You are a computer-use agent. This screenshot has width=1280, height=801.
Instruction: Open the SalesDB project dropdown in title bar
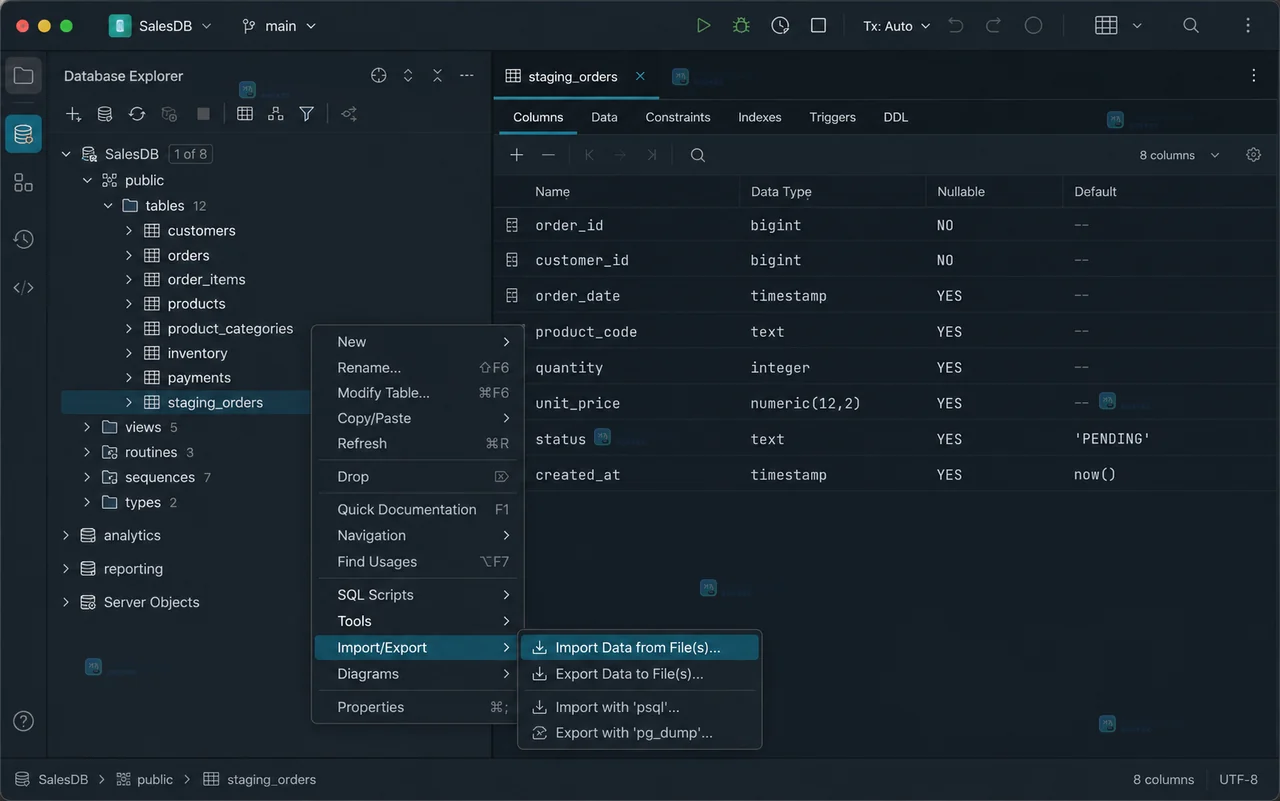161,26
